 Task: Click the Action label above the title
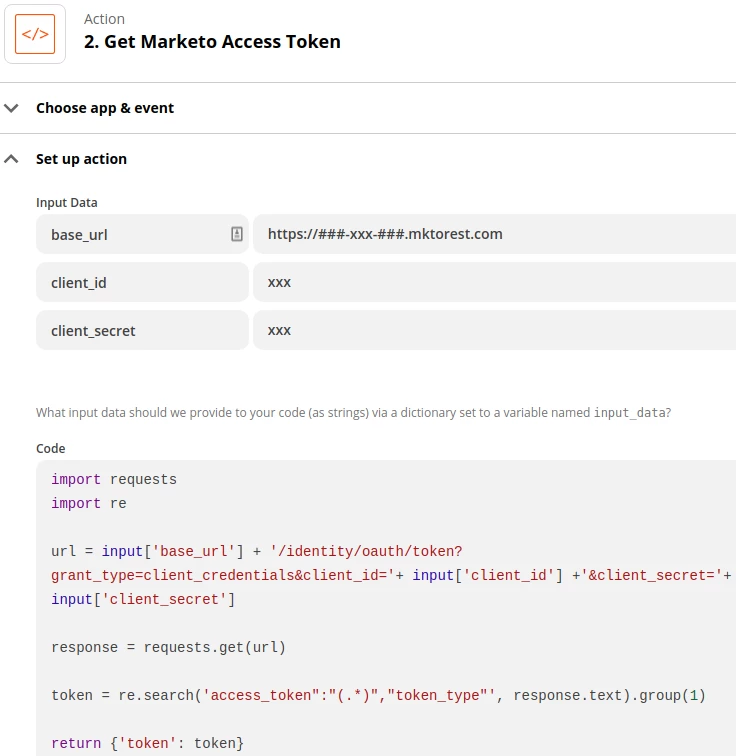tap(104, 19)
